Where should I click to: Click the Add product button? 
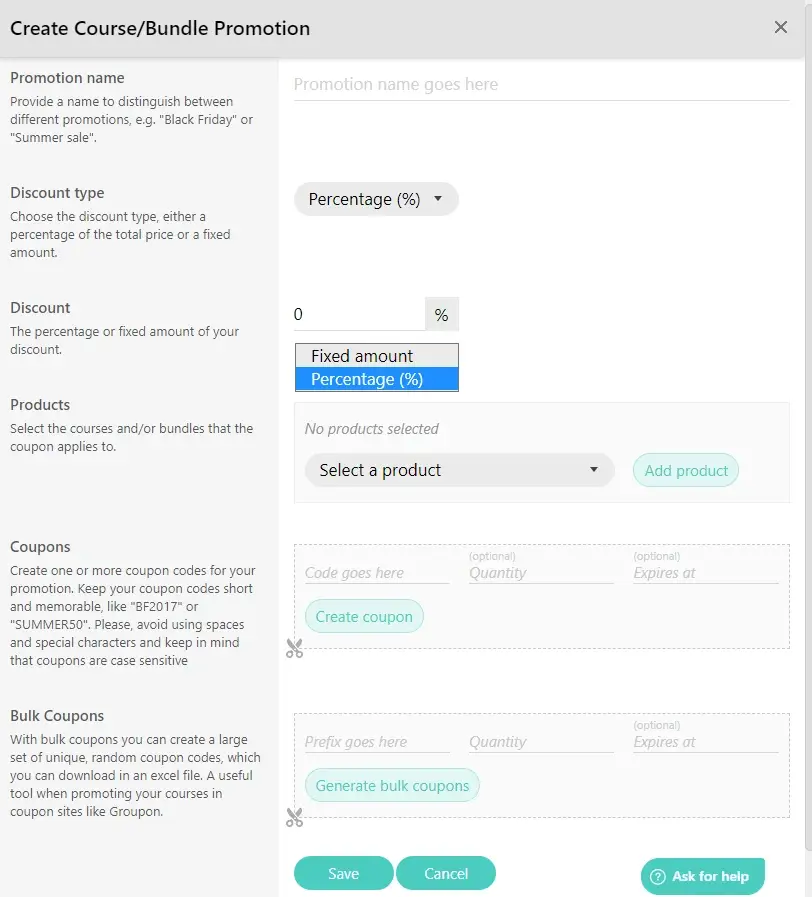coord(686,470)
